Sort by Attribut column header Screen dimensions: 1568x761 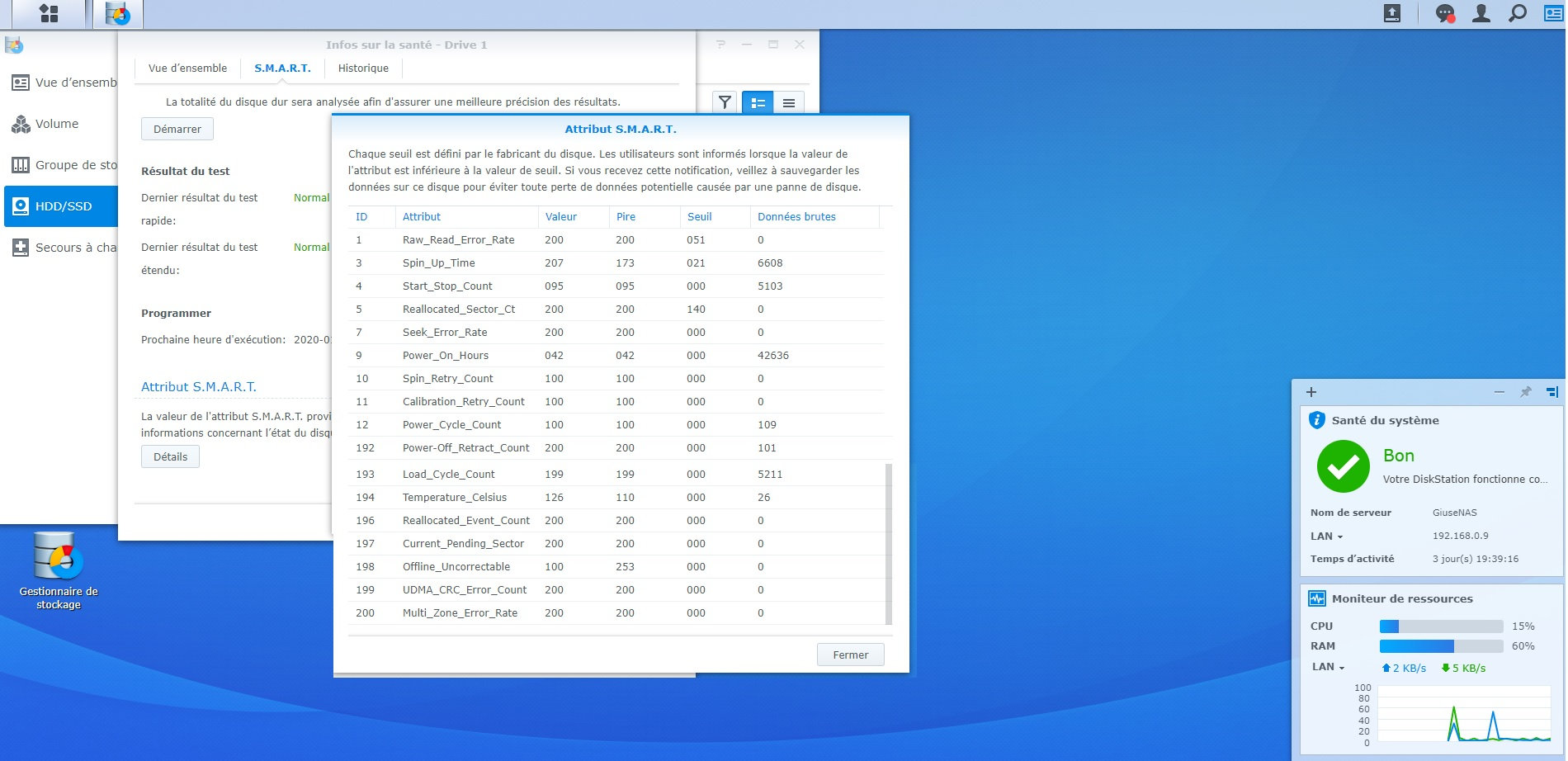(467, 216)
